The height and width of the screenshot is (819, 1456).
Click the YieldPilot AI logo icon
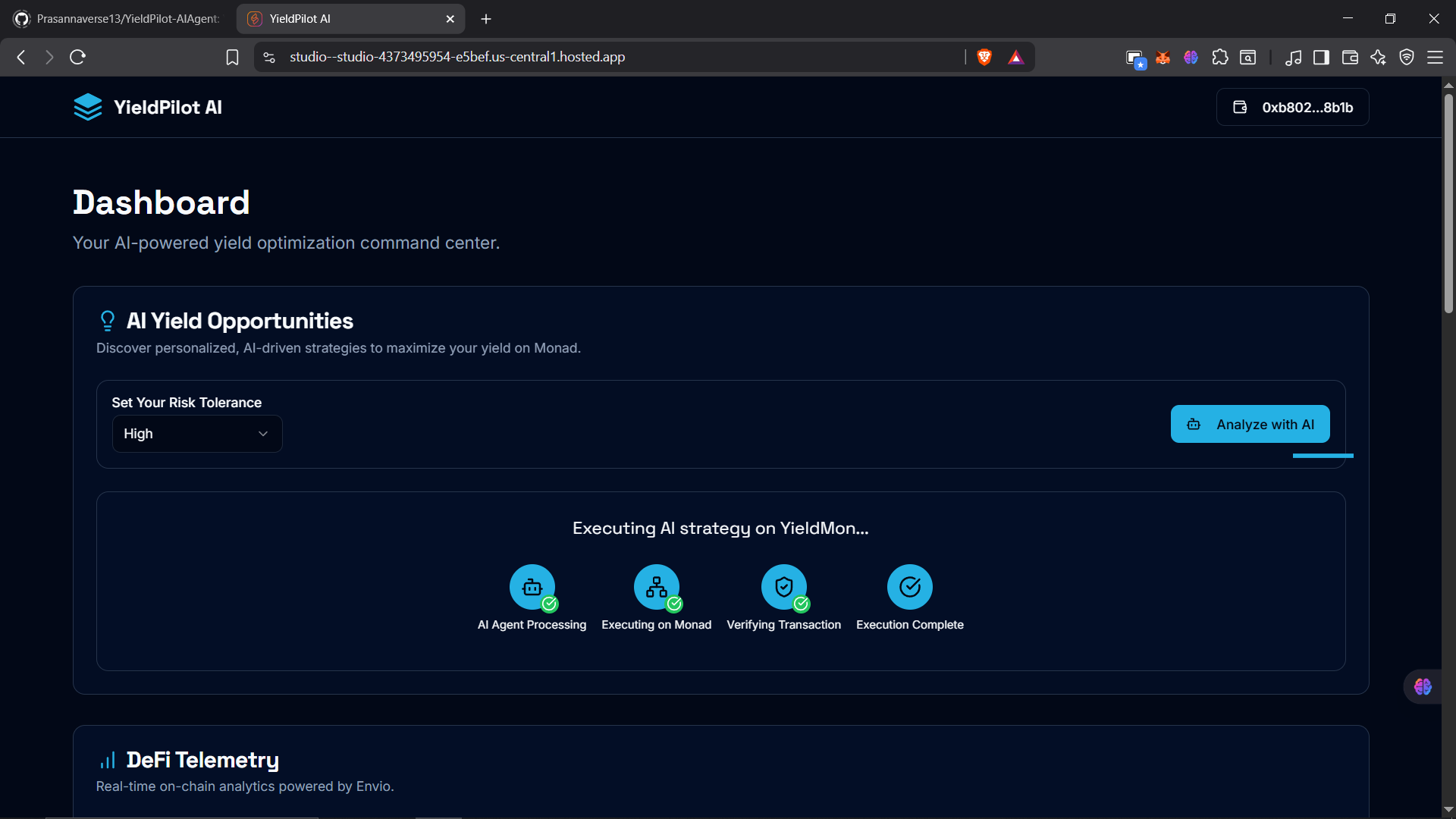tap(87, 107)
